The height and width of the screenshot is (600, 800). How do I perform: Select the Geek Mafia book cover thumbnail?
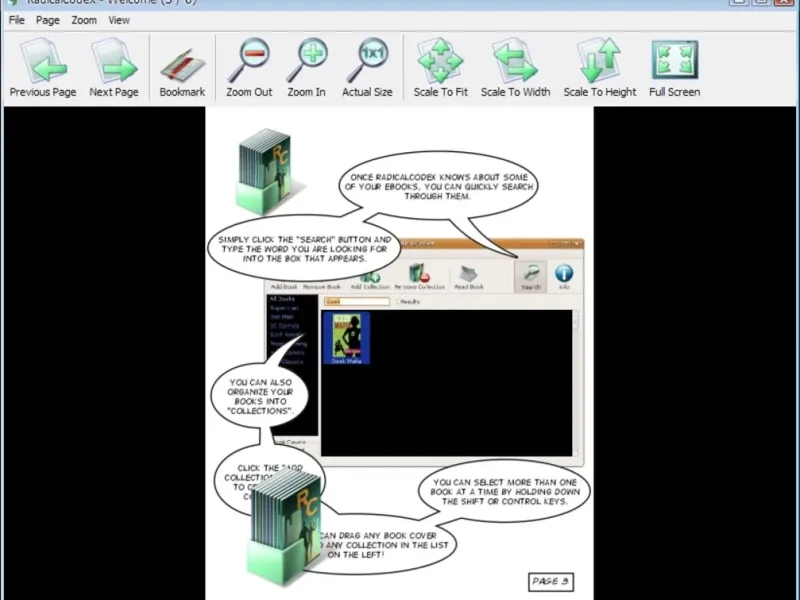click(346, 338)
